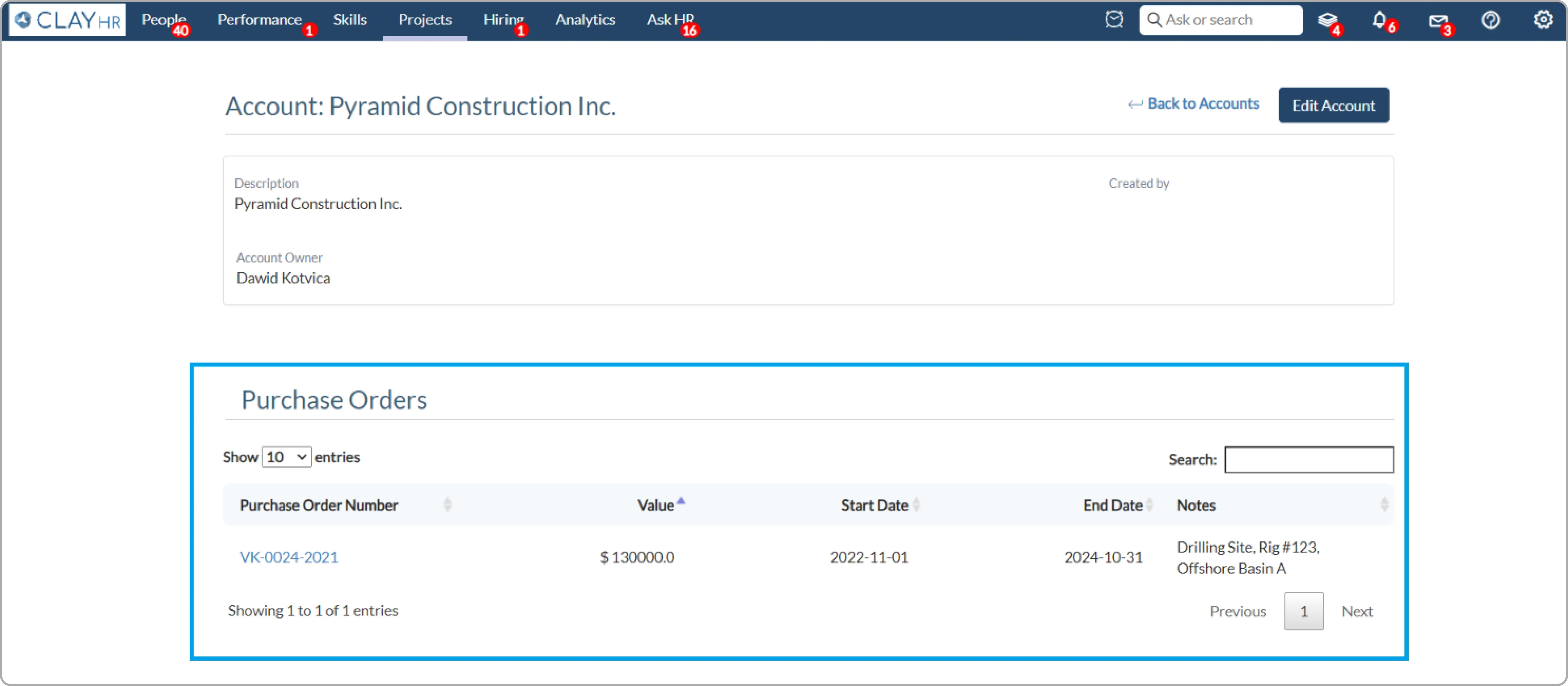Open the alarm clock reminders icon
This screenshot has height=686, width=1568.
pyautogui.click(x=1113, y=20)
